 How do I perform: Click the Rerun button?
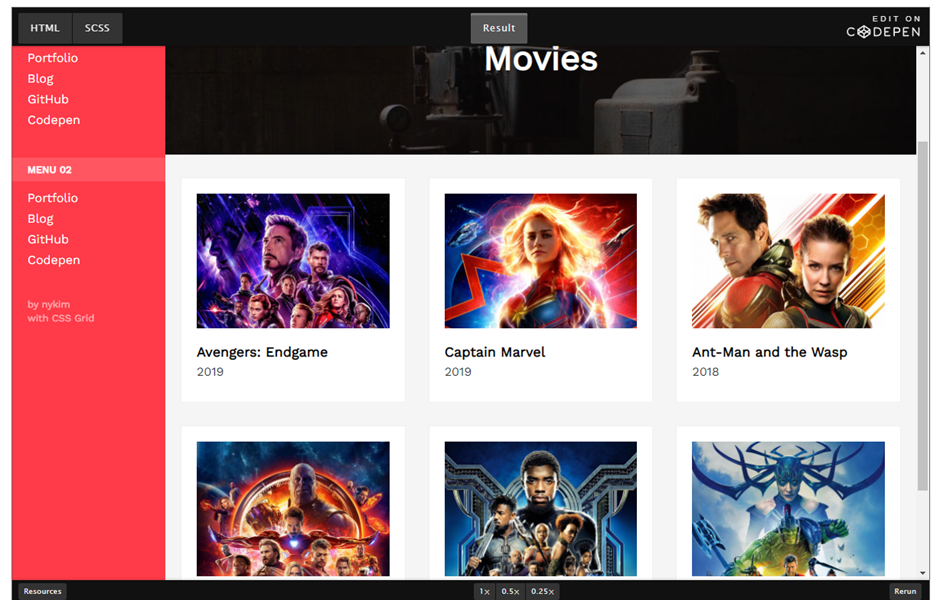905,591
